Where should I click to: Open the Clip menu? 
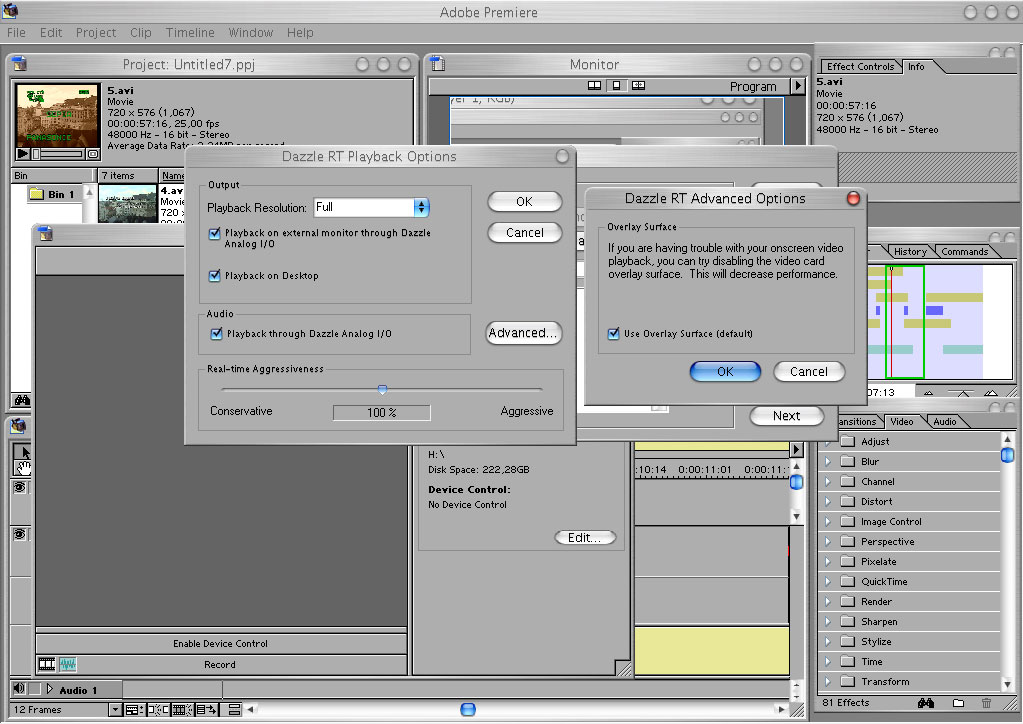pos(140,33)
